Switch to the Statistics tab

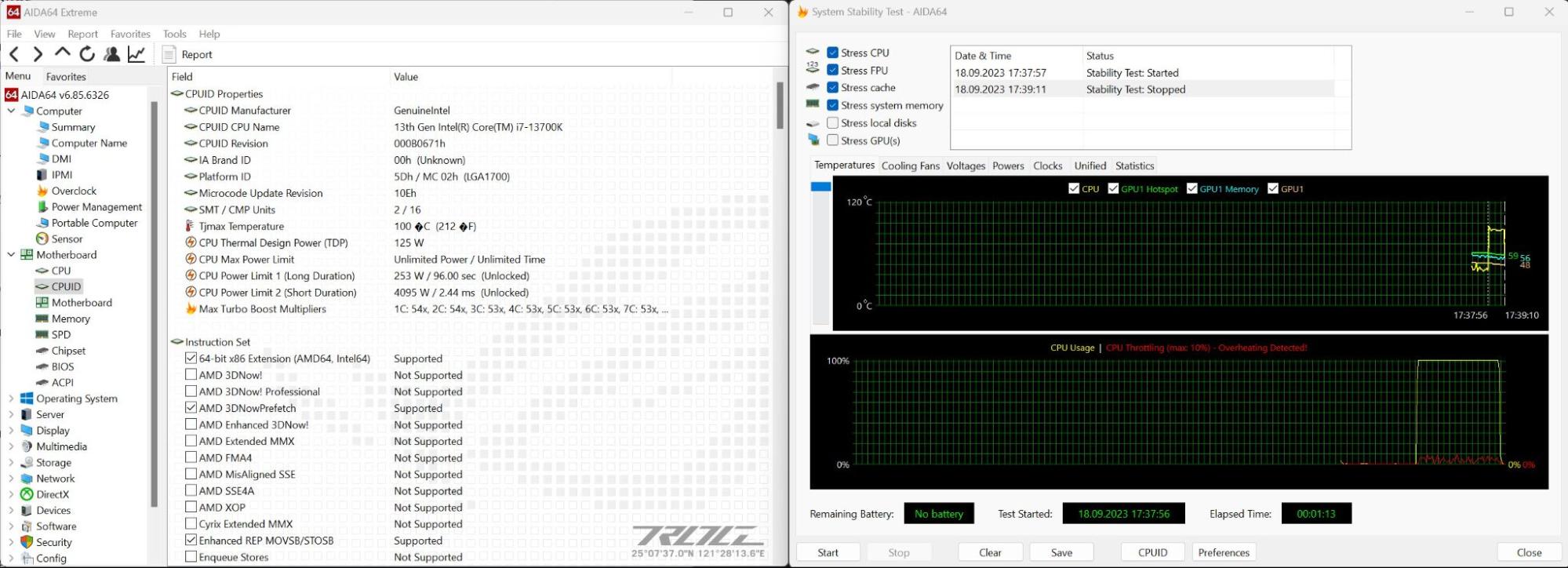1134,166
